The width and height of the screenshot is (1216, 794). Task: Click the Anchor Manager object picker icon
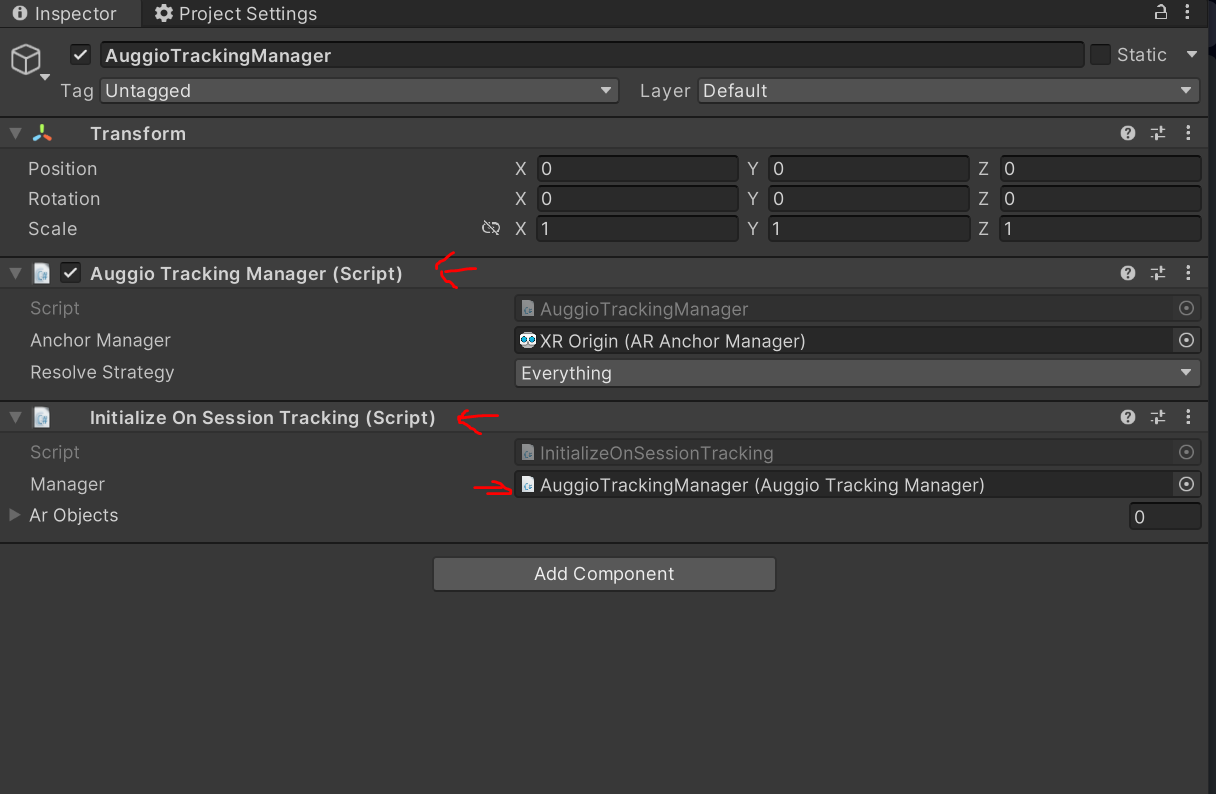(x=1186, y=341)
